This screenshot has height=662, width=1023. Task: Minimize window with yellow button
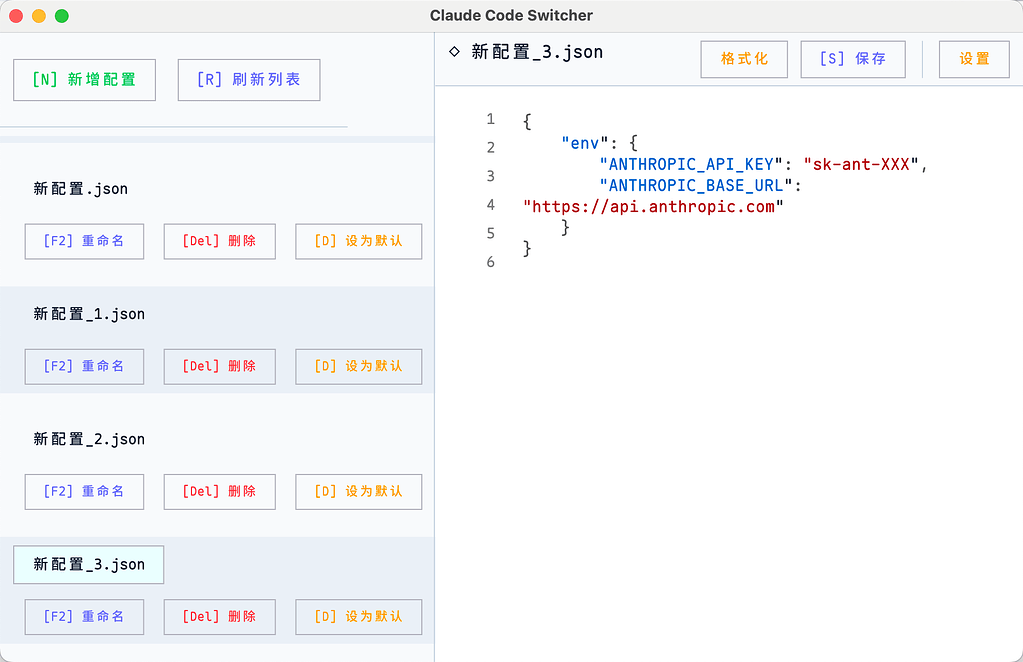pos(39,16)
